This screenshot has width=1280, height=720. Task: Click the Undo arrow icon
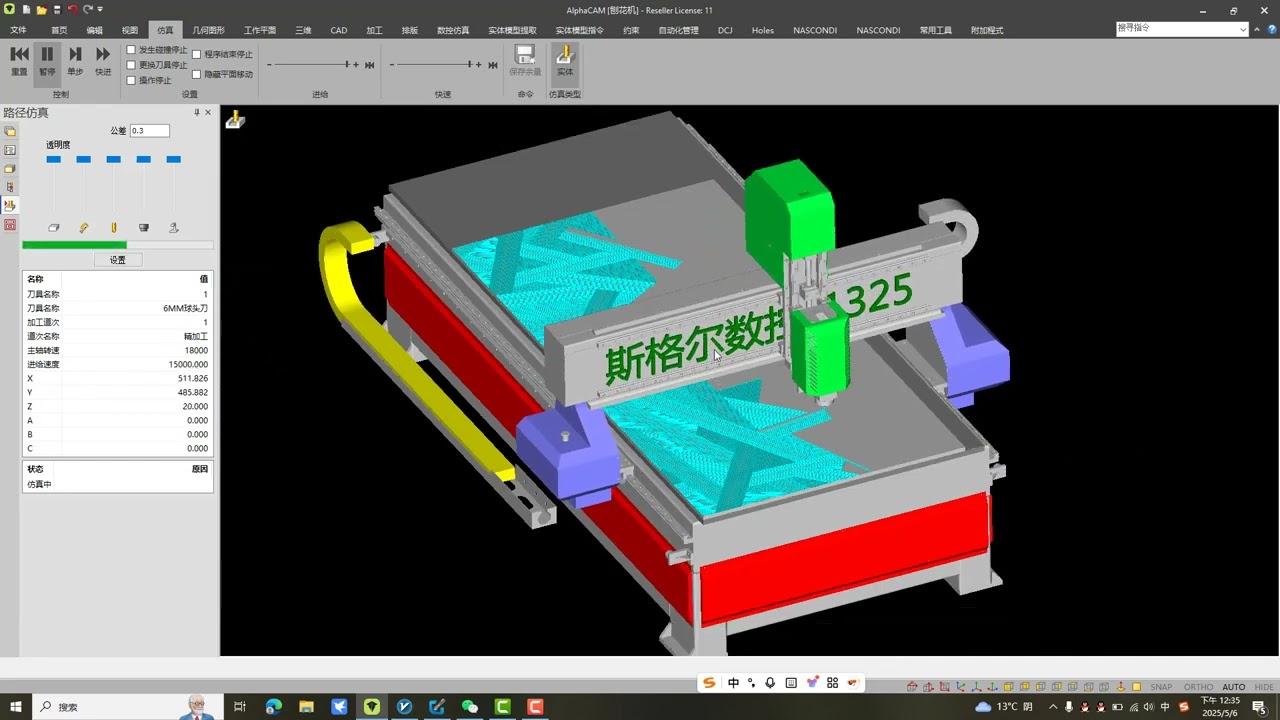72,9
